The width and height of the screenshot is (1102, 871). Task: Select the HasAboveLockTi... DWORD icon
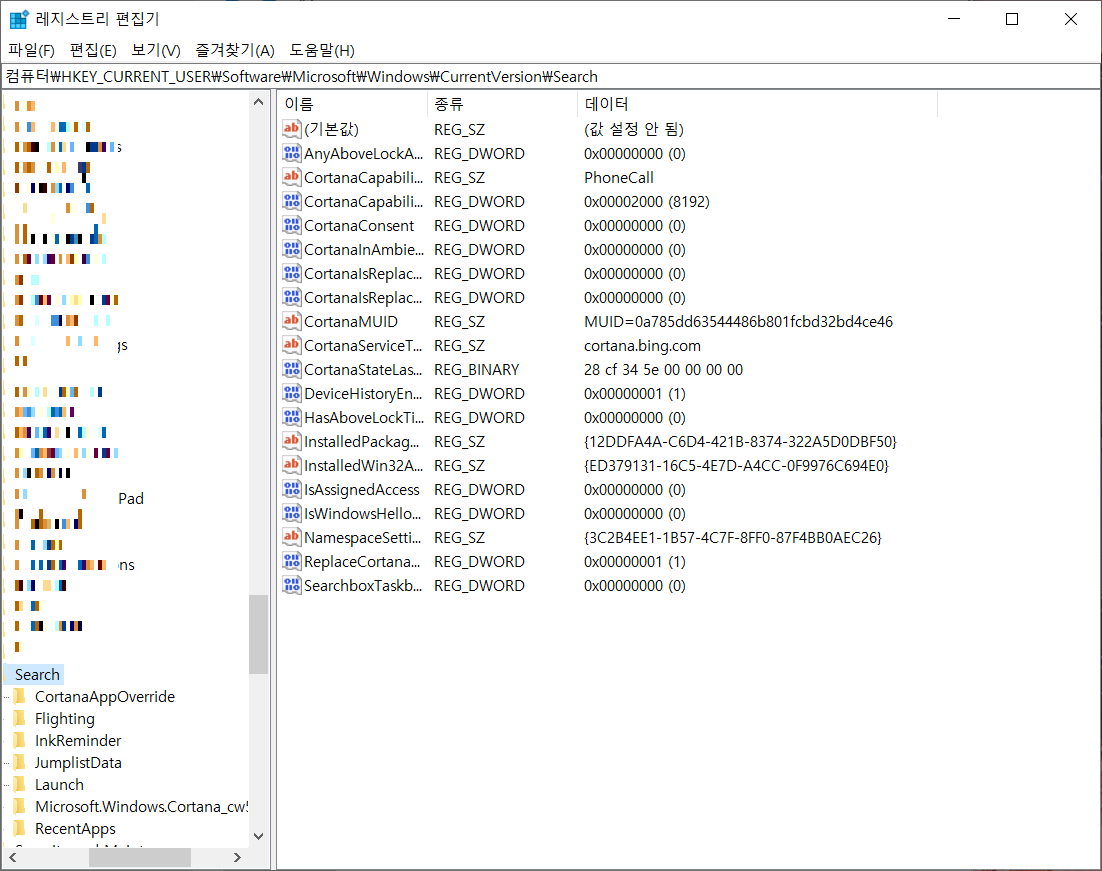(x=292, y=417)
